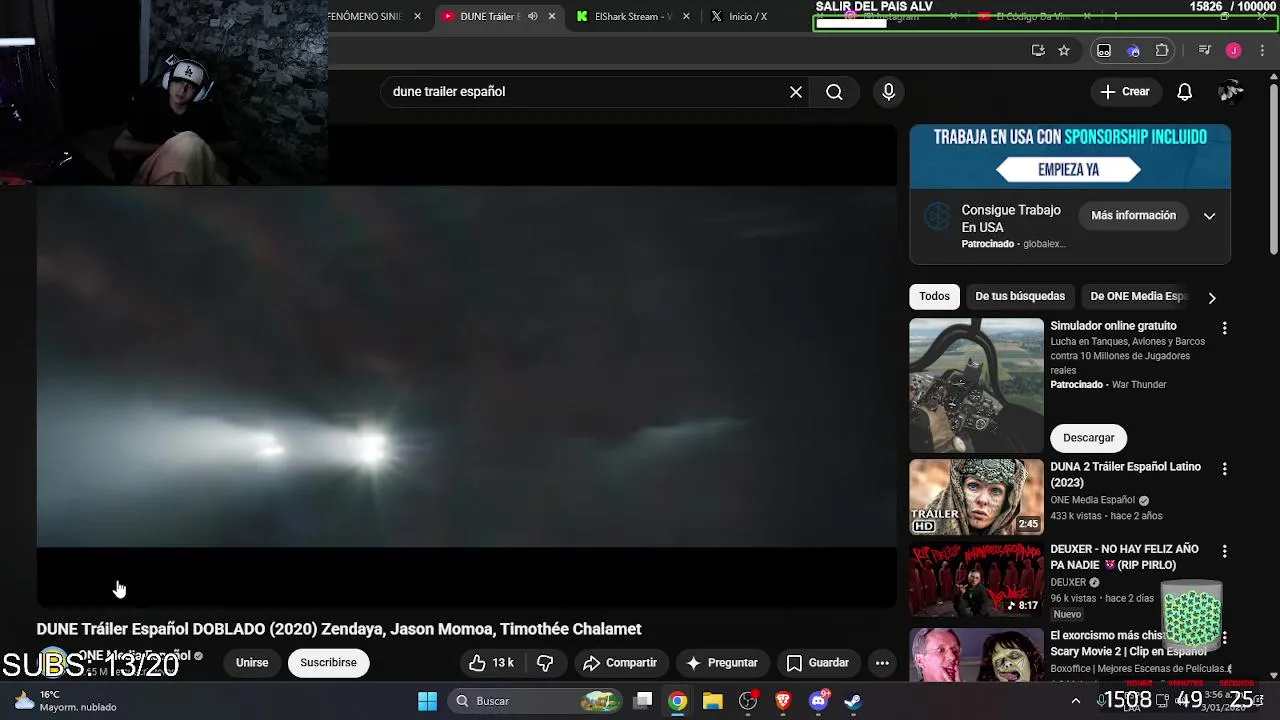Bookmark this page with the star icon
1280x720 pixels.
click(x=1064, y=50)
